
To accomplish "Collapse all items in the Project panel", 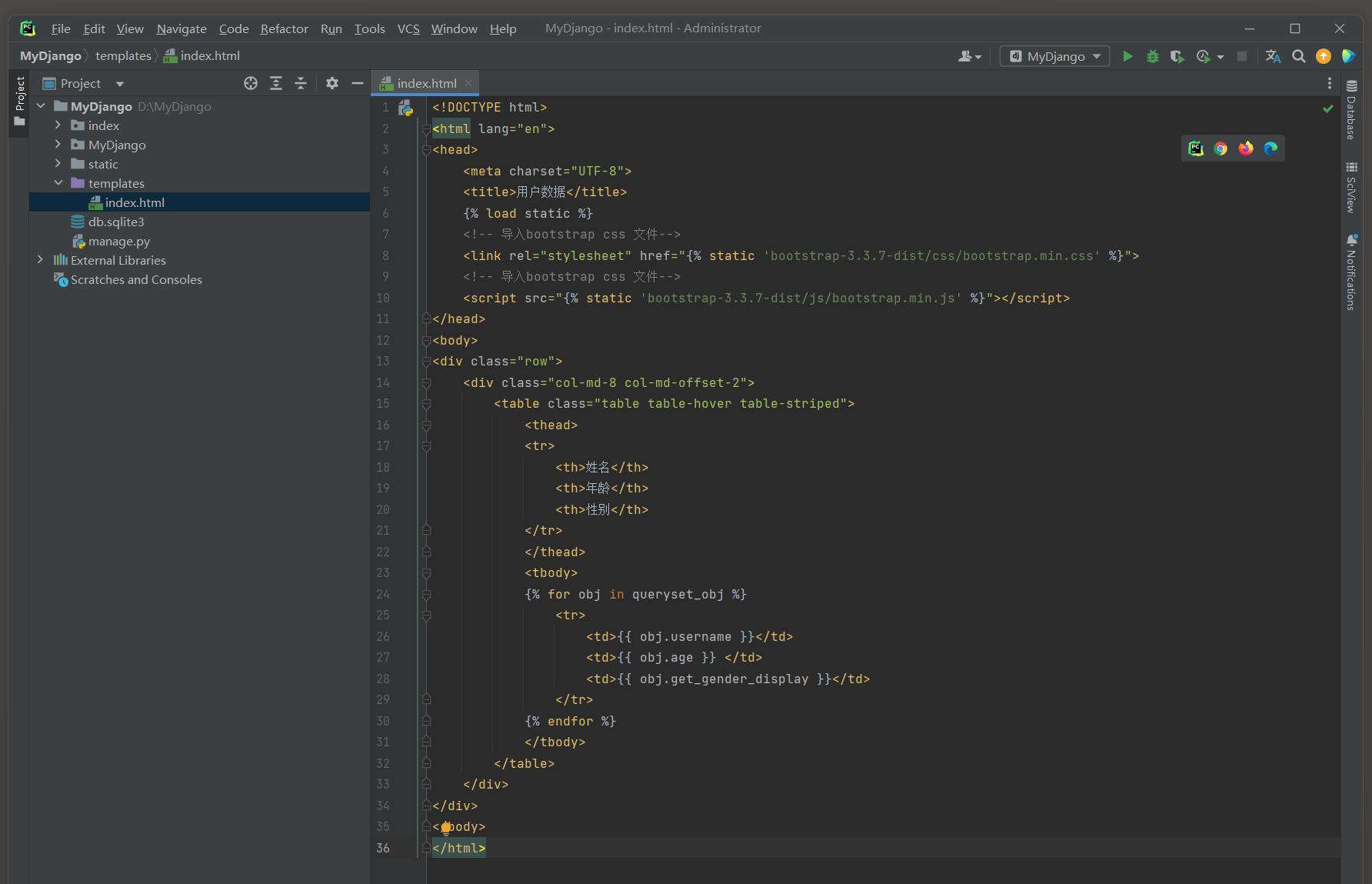I will coord(301,83).
